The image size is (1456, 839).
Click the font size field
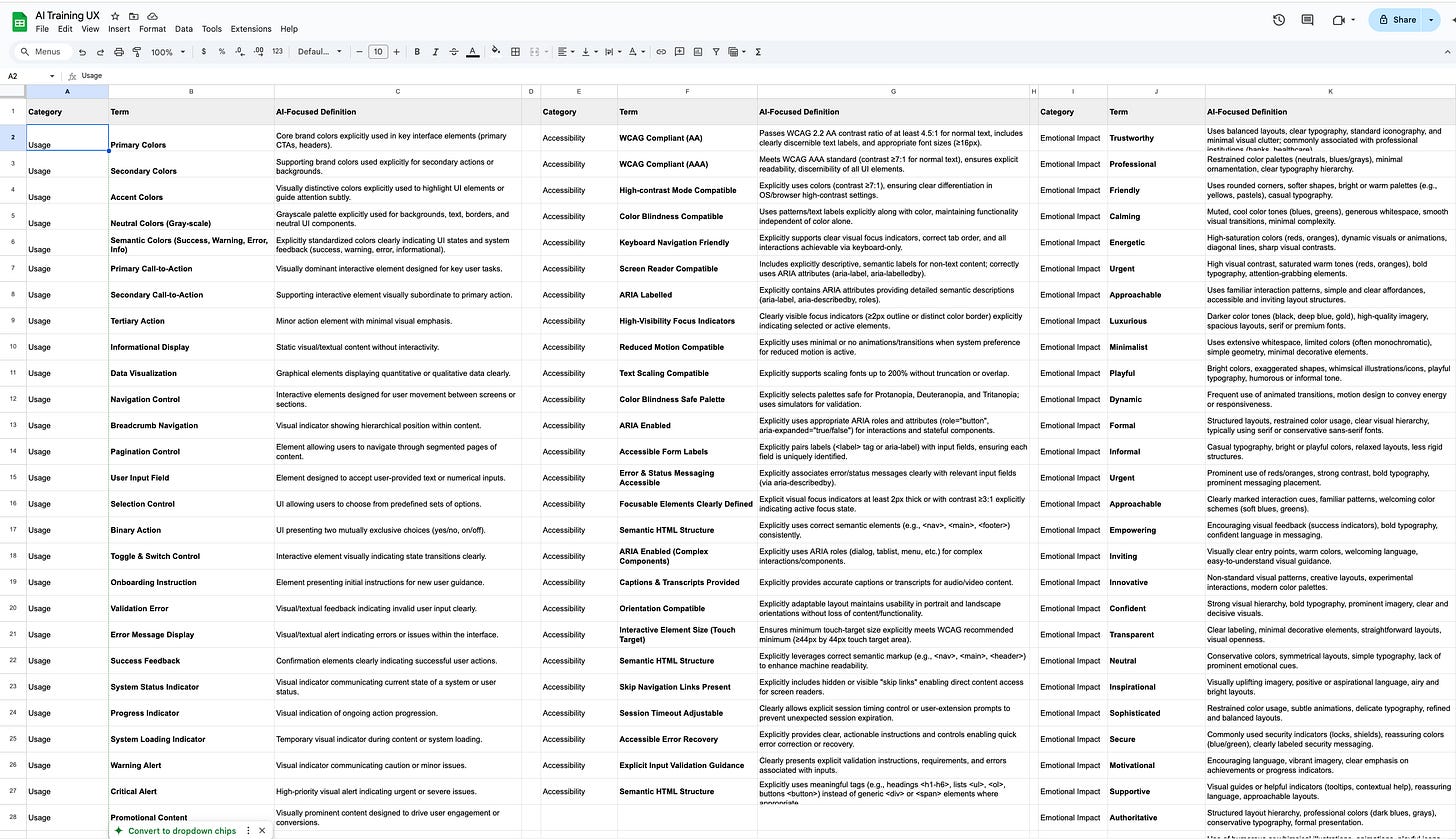[378, 52]
